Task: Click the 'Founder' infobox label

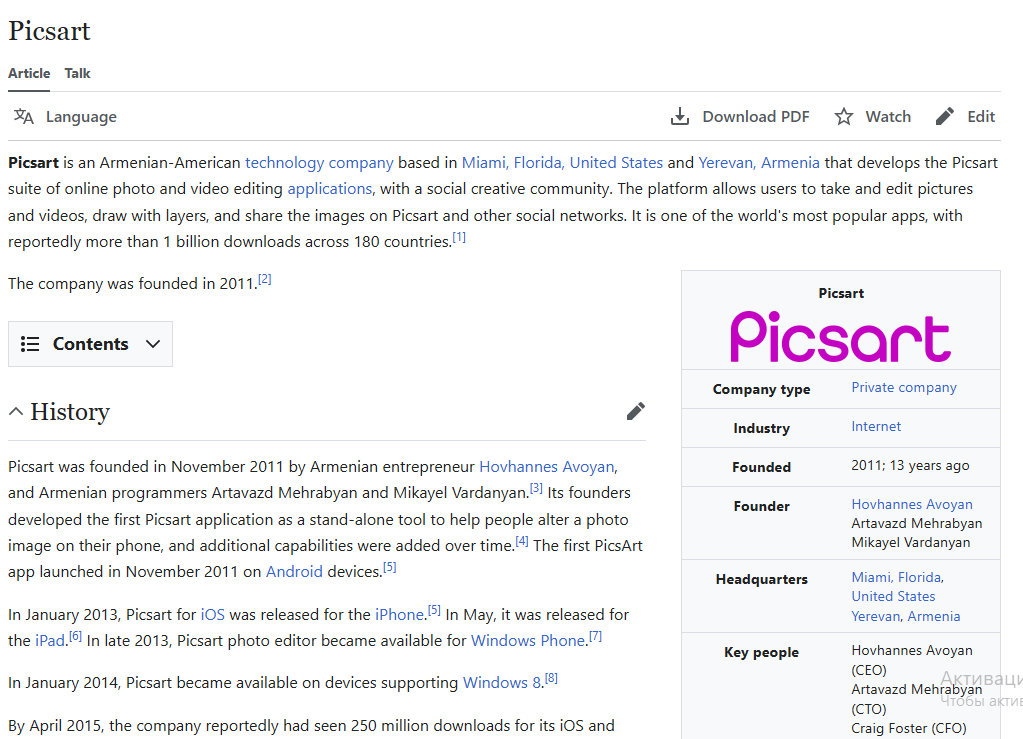Action: [761, 507]
